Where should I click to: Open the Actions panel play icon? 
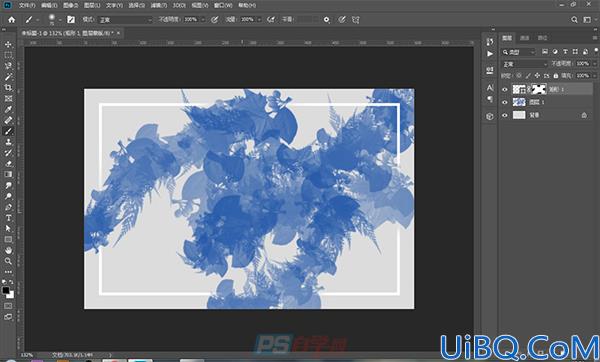point(490,54)
